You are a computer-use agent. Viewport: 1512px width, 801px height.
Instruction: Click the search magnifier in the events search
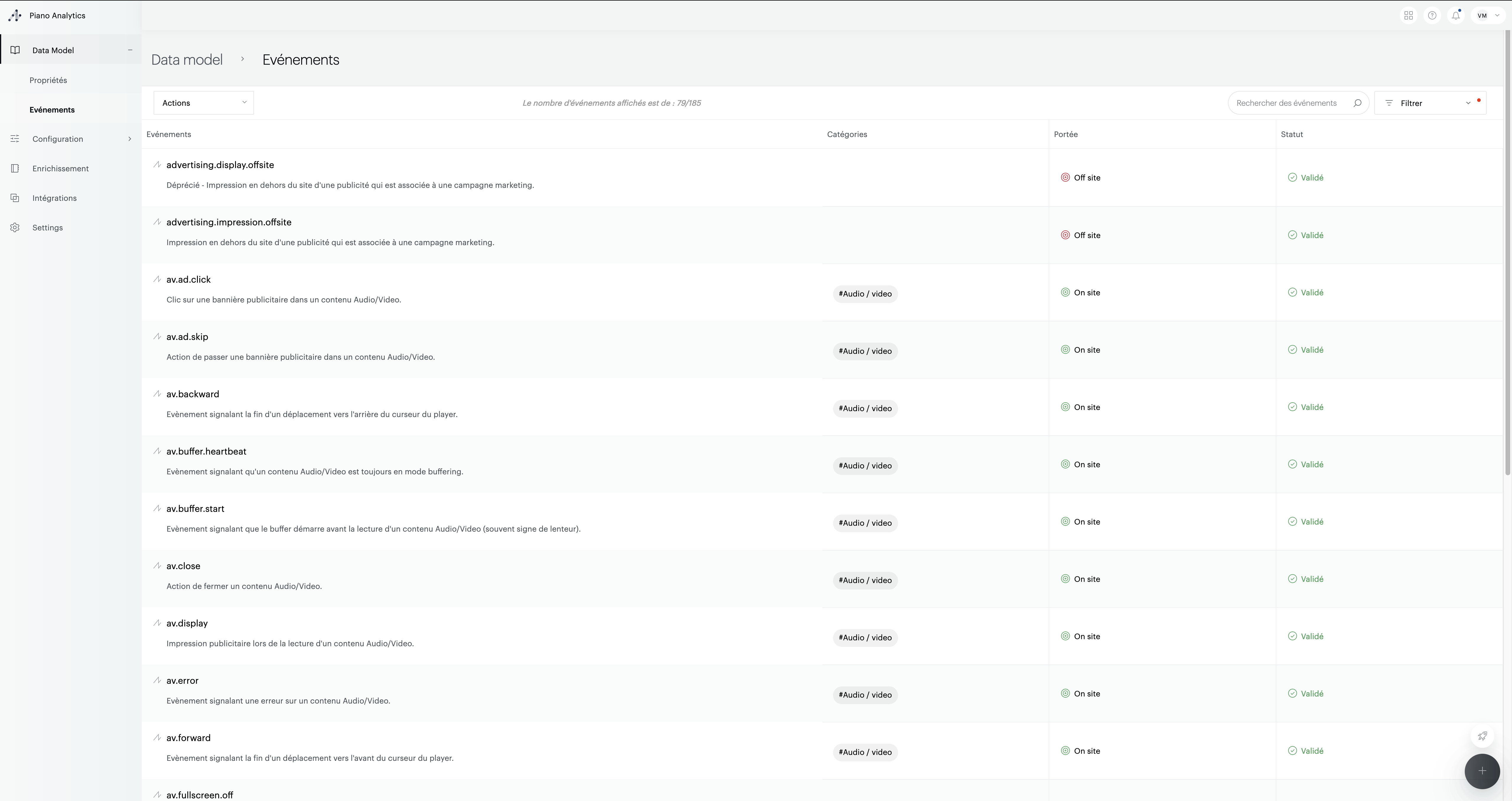click(x=1358, y=103)
